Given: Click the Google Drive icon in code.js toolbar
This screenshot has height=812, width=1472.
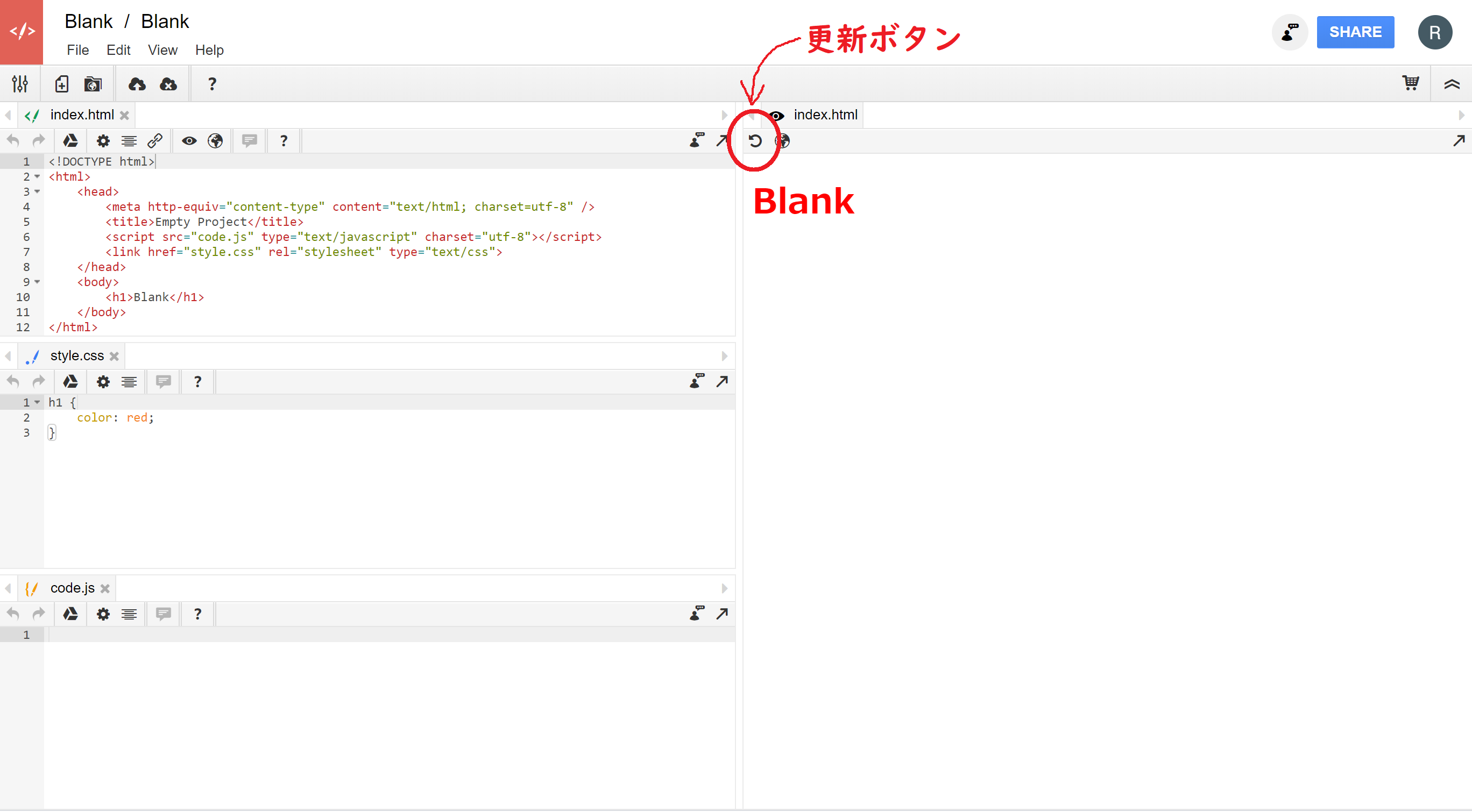Looking at the screenshot, I should coord(70,614).
